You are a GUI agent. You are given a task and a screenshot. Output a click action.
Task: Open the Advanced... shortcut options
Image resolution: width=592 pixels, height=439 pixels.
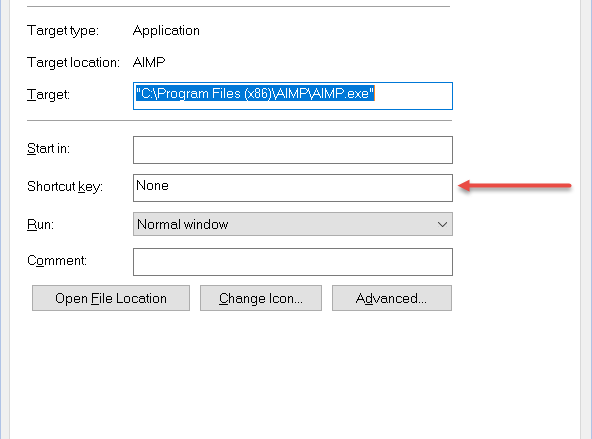(x=392, y=298)
